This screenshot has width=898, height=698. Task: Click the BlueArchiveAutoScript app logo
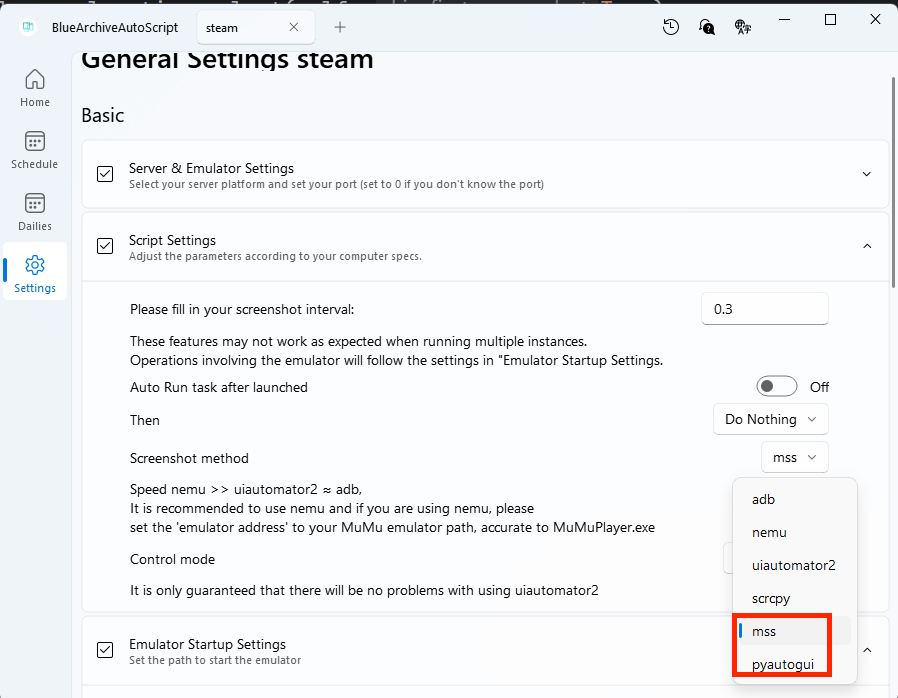click(x=28, y=27)
